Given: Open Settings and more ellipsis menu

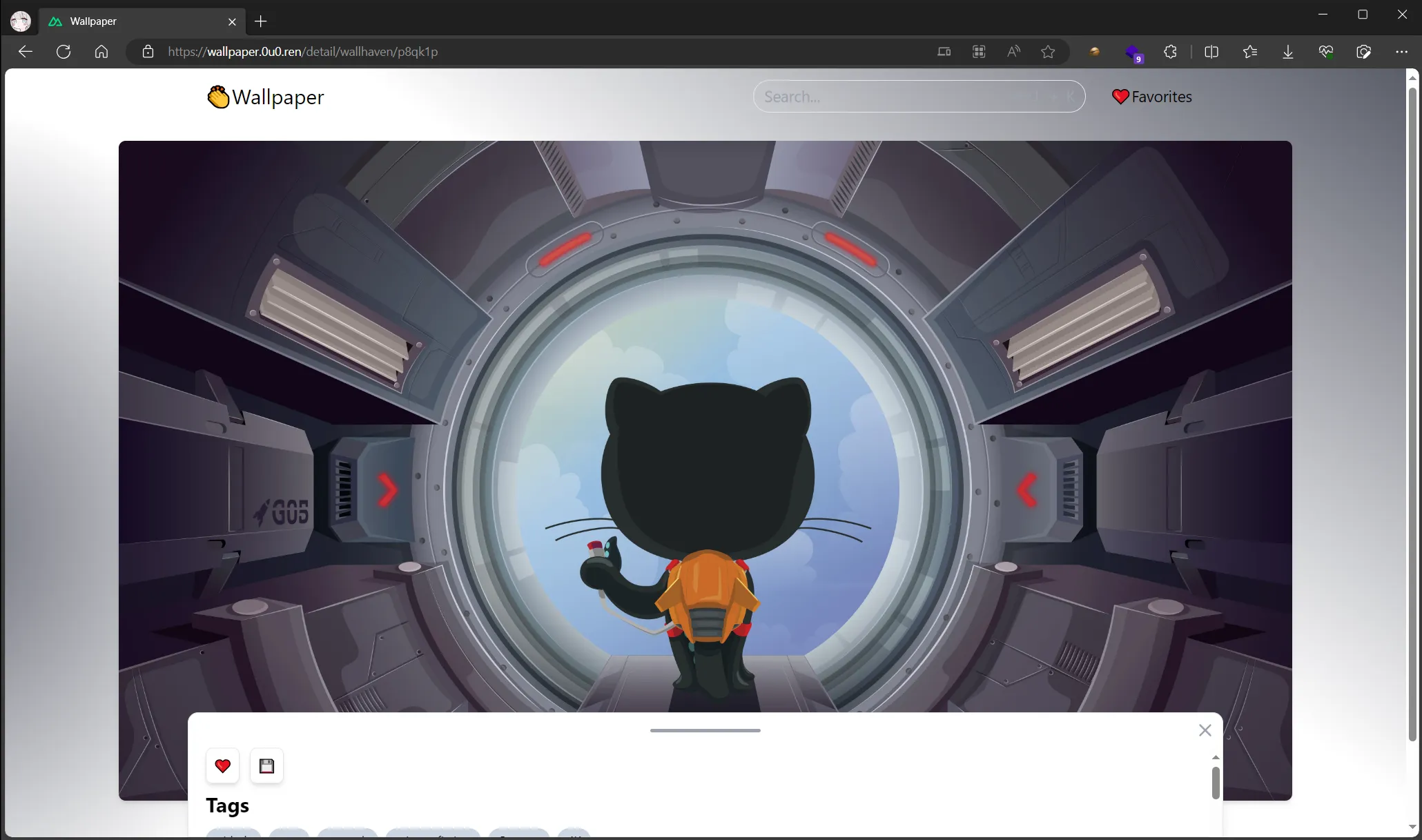Looking at the screenshot, I should 1401,52.
